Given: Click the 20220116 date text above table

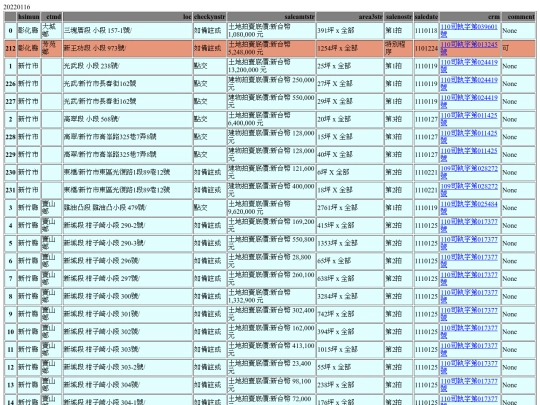Looking at the screenshot, I should [x=17, y=7].
